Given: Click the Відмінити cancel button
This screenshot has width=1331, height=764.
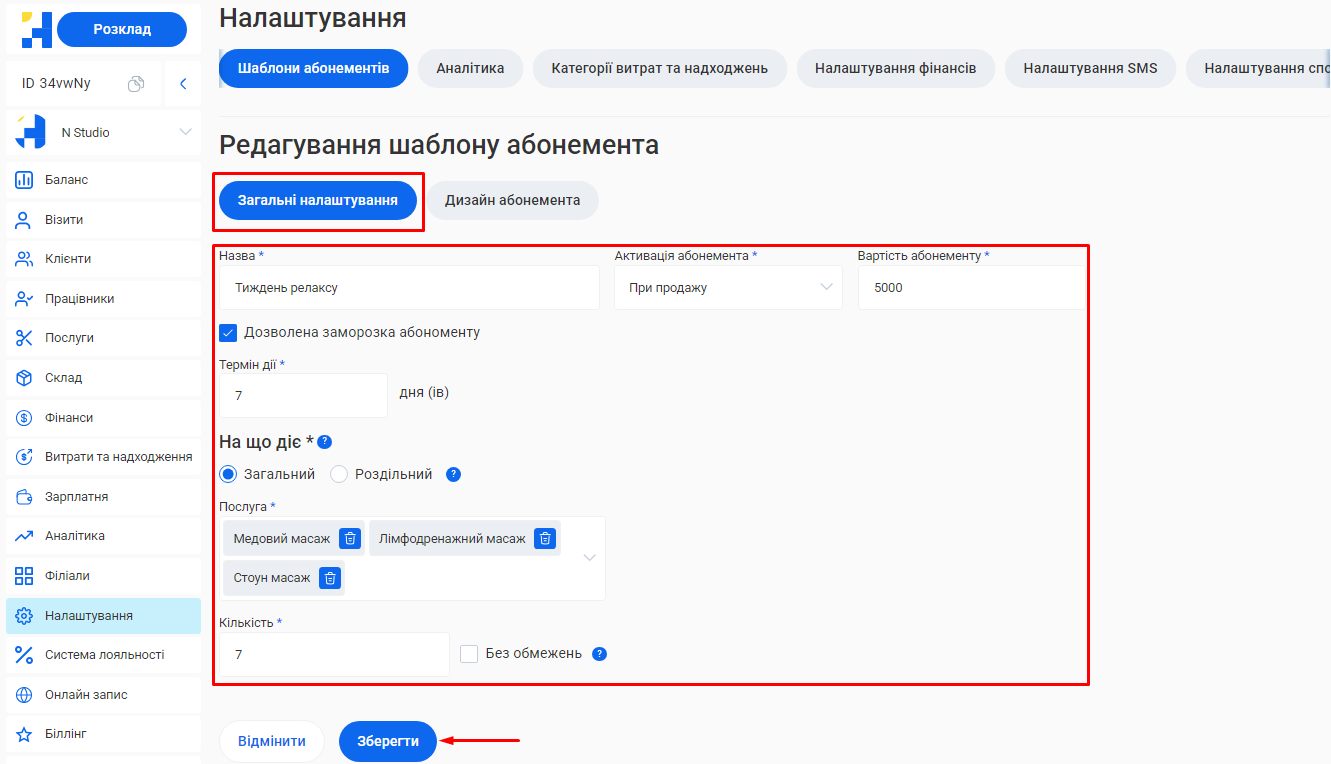Looking at the screenshot, I should [x=271, y=741].
